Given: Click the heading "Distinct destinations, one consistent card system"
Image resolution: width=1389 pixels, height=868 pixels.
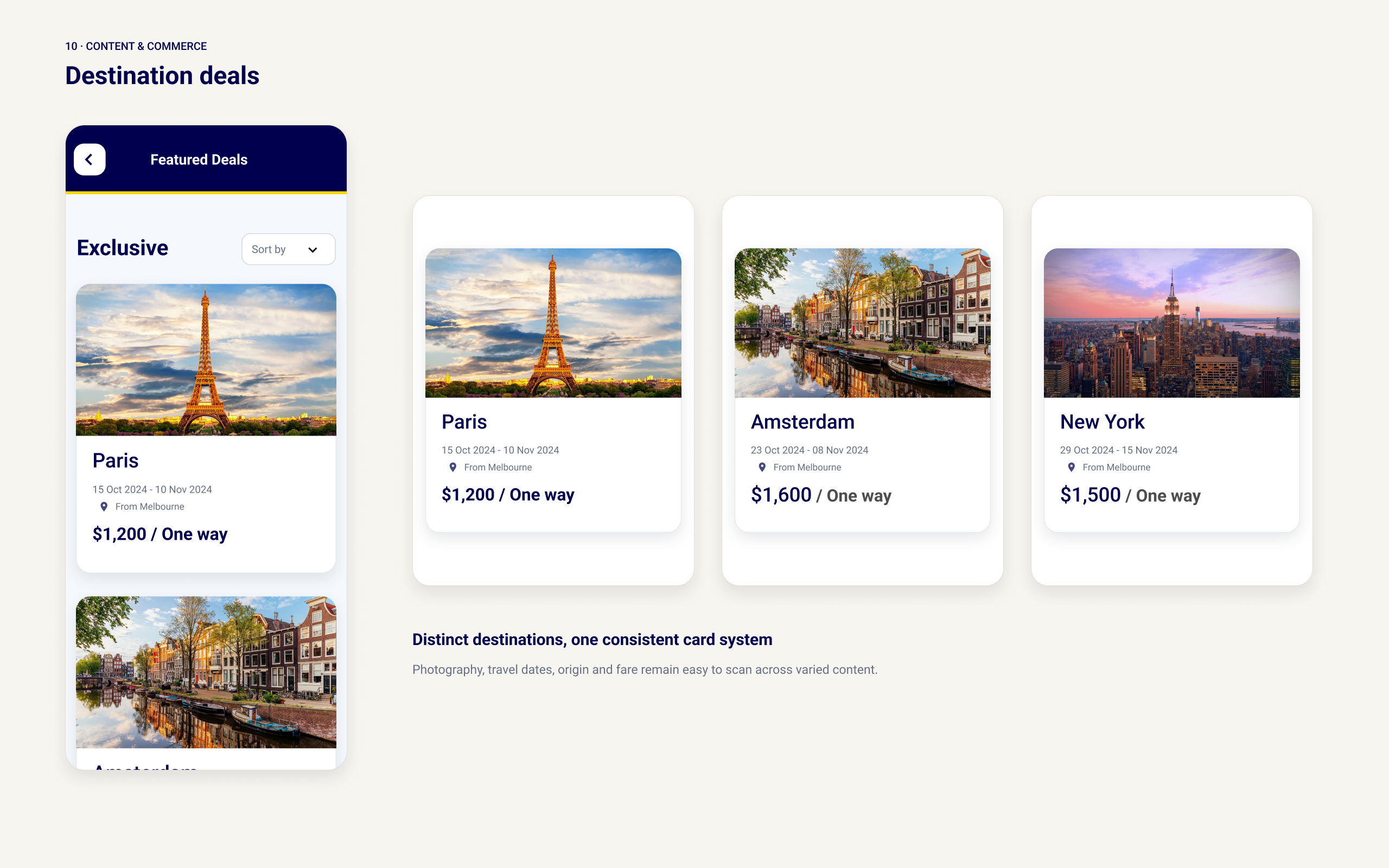Looking at the screenshot, I should click(x=592, y=640).
